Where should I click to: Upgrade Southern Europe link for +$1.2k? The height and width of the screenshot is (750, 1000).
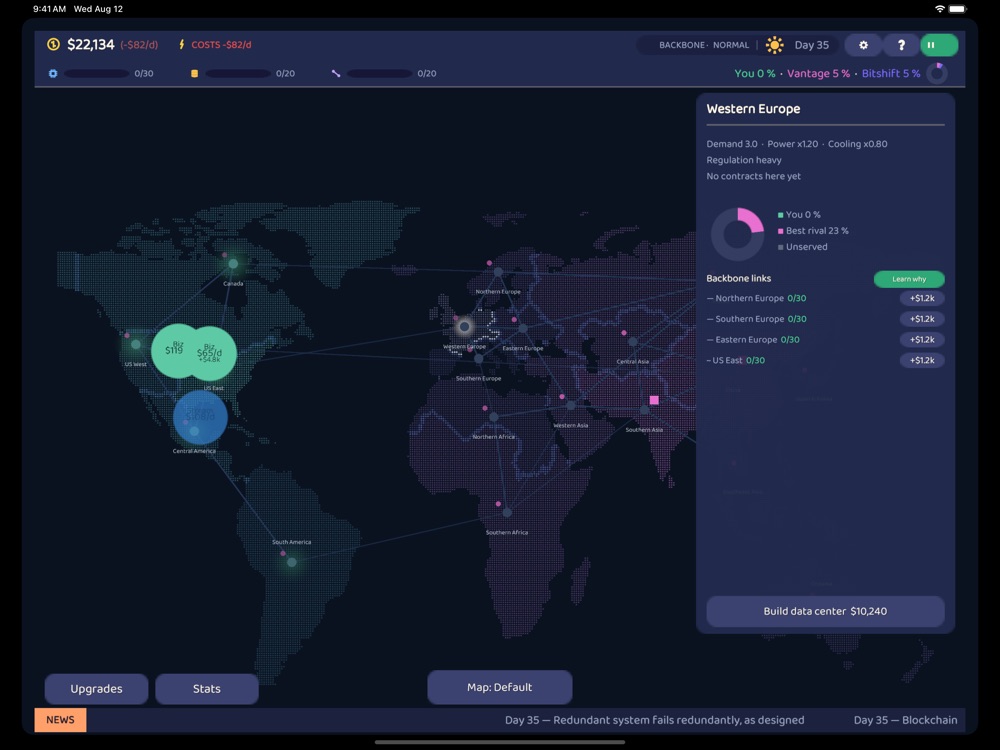point(922,319)
